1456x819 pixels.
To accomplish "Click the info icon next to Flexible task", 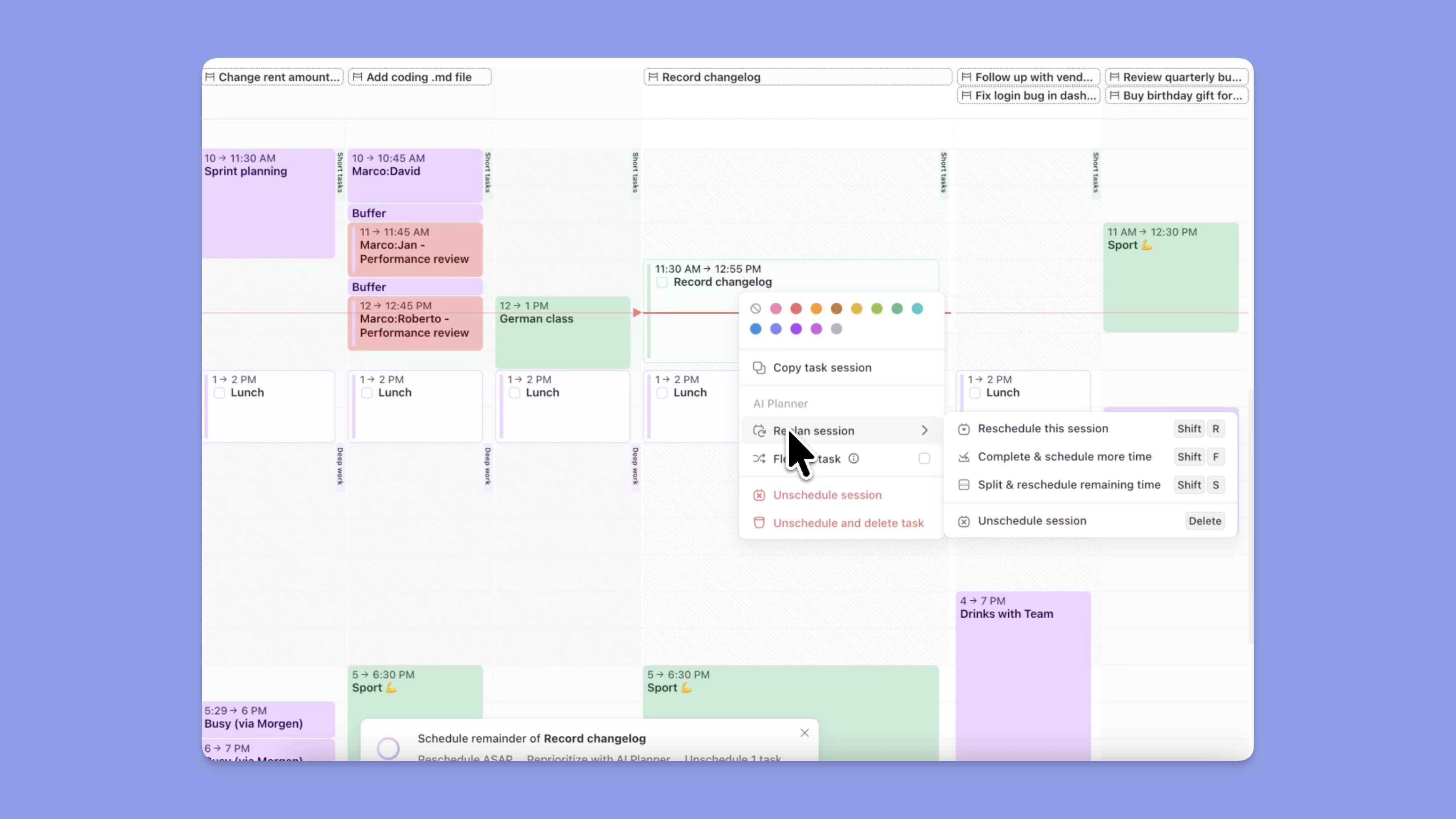I will [x=854, y=459].
